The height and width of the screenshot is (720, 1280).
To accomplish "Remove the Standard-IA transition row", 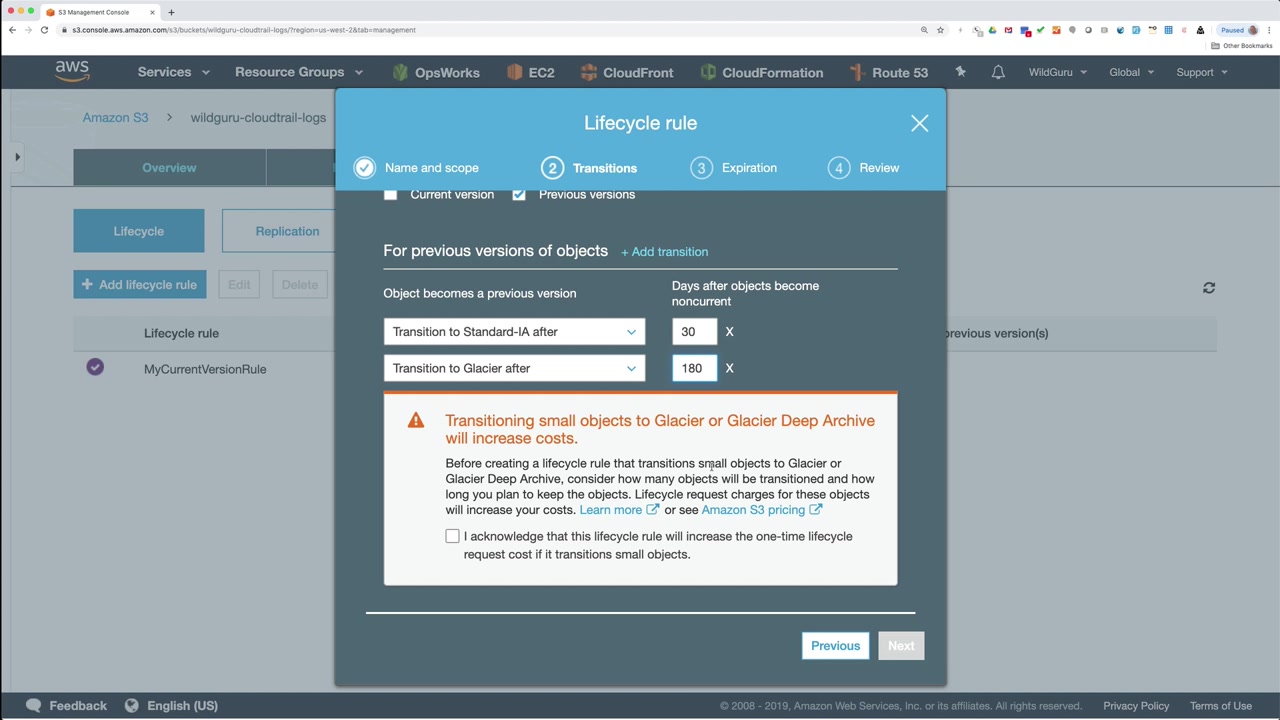I will (x=729, y=332).
